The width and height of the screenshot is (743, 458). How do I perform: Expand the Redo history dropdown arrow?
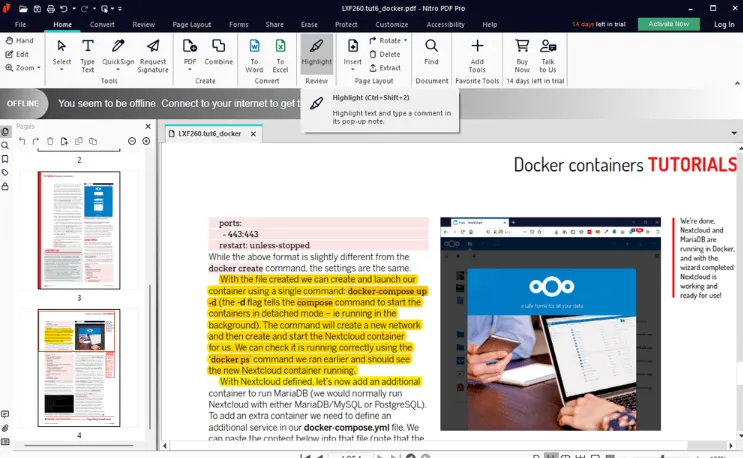(94, 9)
